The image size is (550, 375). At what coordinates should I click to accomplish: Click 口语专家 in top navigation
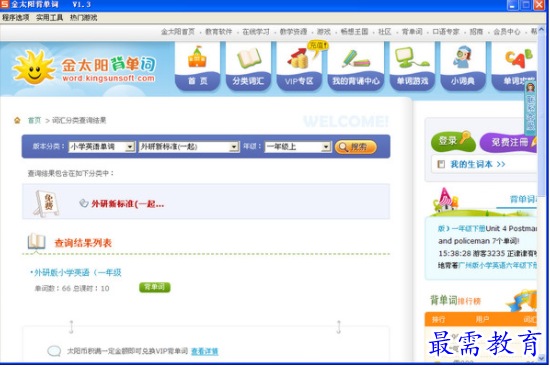[446, 32]
